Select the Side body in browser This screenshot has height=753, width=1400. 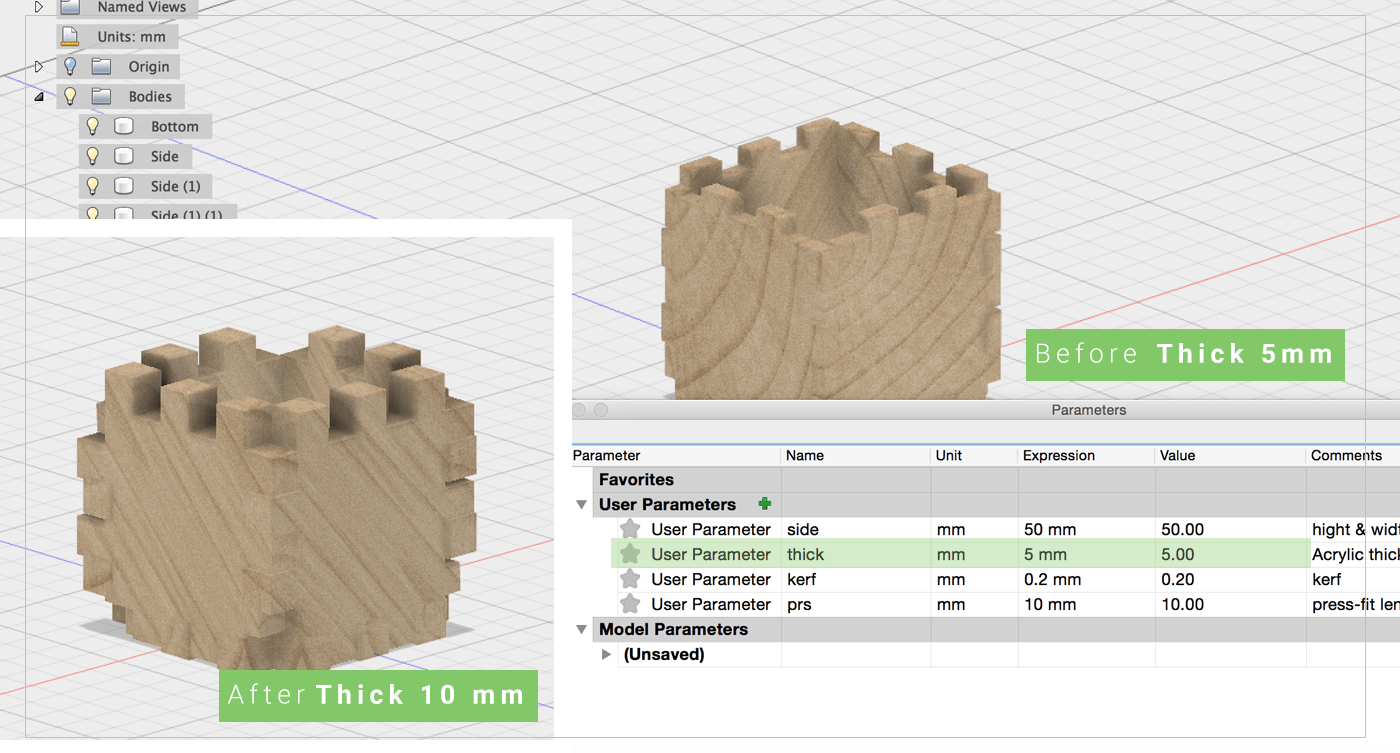(x=165, y=157)
